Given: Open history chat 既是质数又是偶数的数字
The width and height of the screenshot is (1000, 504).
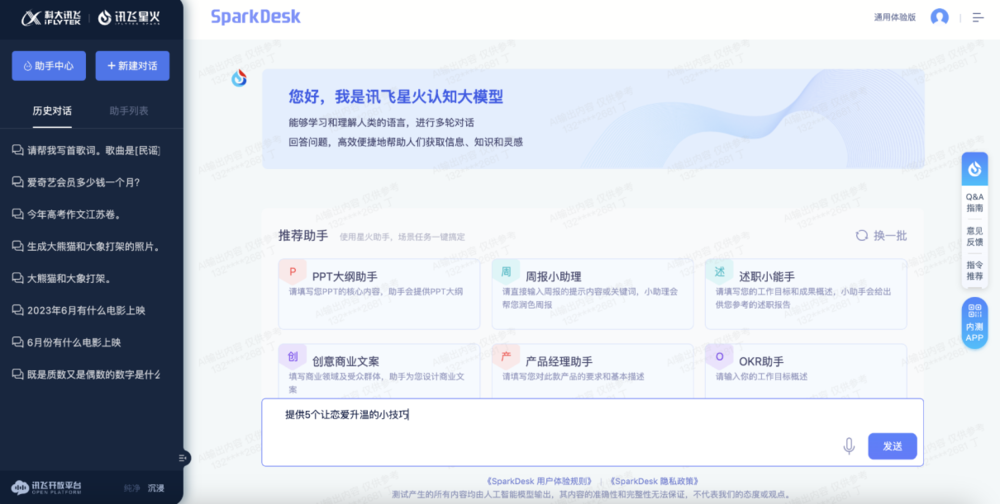Looking at the screenshot, I should 87,374.
